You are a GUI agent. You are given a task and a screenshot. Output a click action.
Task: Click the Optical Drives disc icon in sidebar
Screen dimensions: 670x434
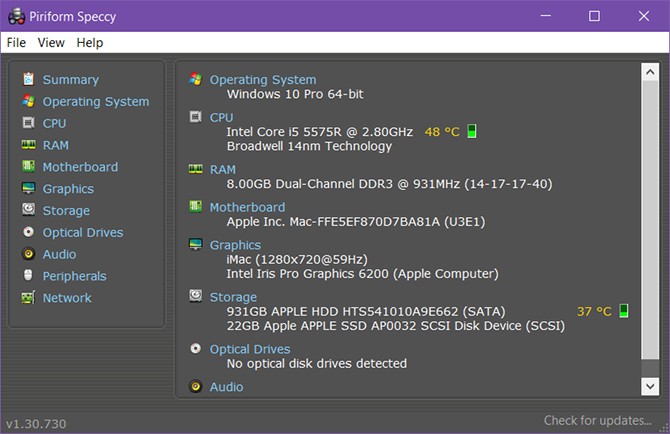tap(28, 233)
